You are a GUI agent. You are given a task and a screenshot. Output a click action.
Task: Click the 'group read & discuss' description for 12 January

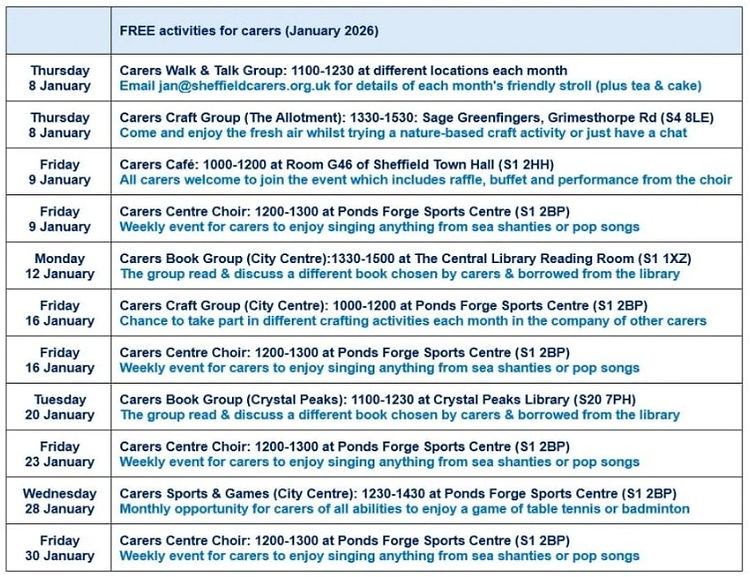click(x=399, y=273)
